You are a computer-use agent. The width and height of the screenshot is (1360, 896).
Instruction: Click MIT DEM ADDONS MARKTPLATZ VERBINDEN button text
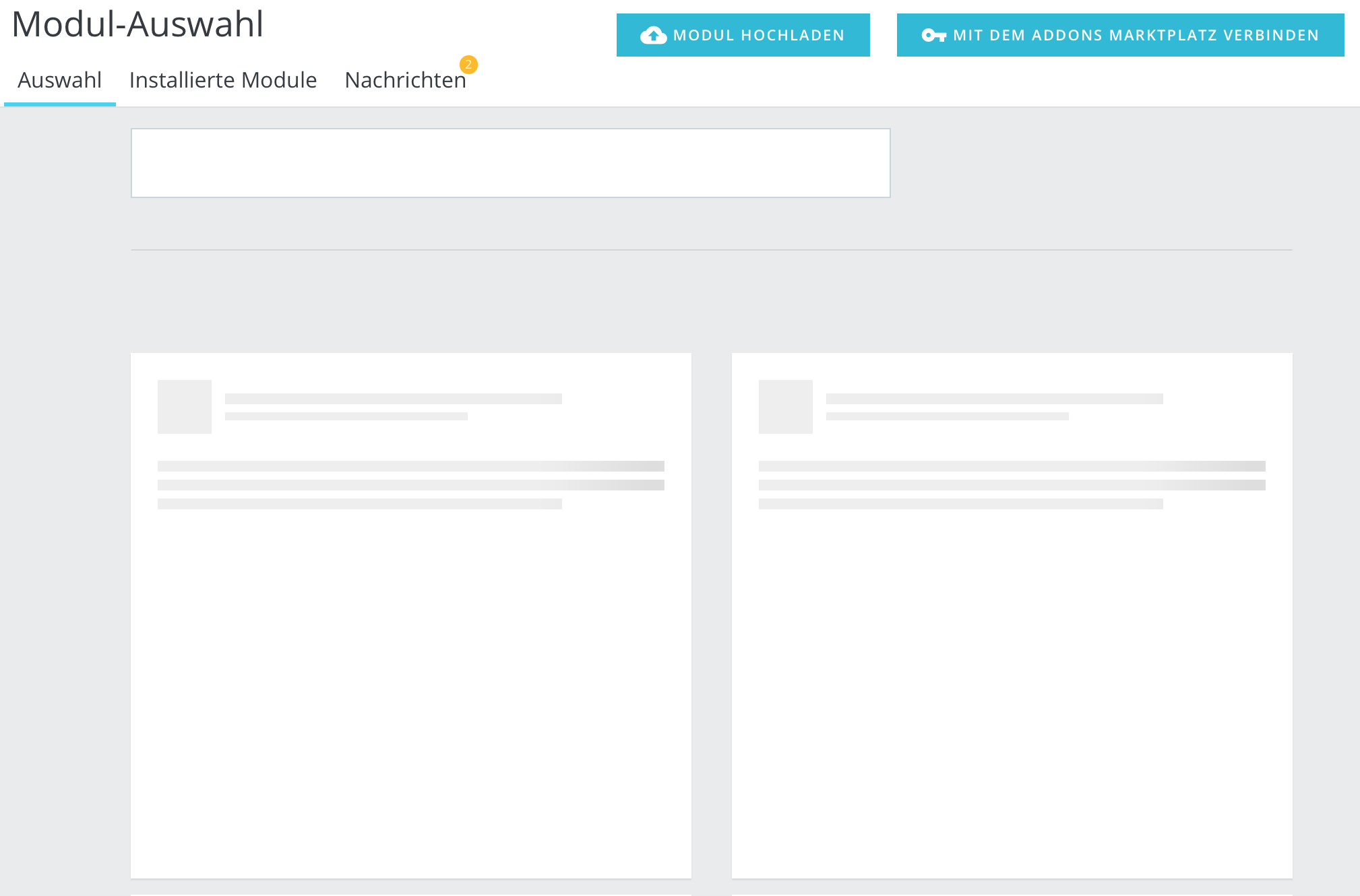tap(1136, 35)
